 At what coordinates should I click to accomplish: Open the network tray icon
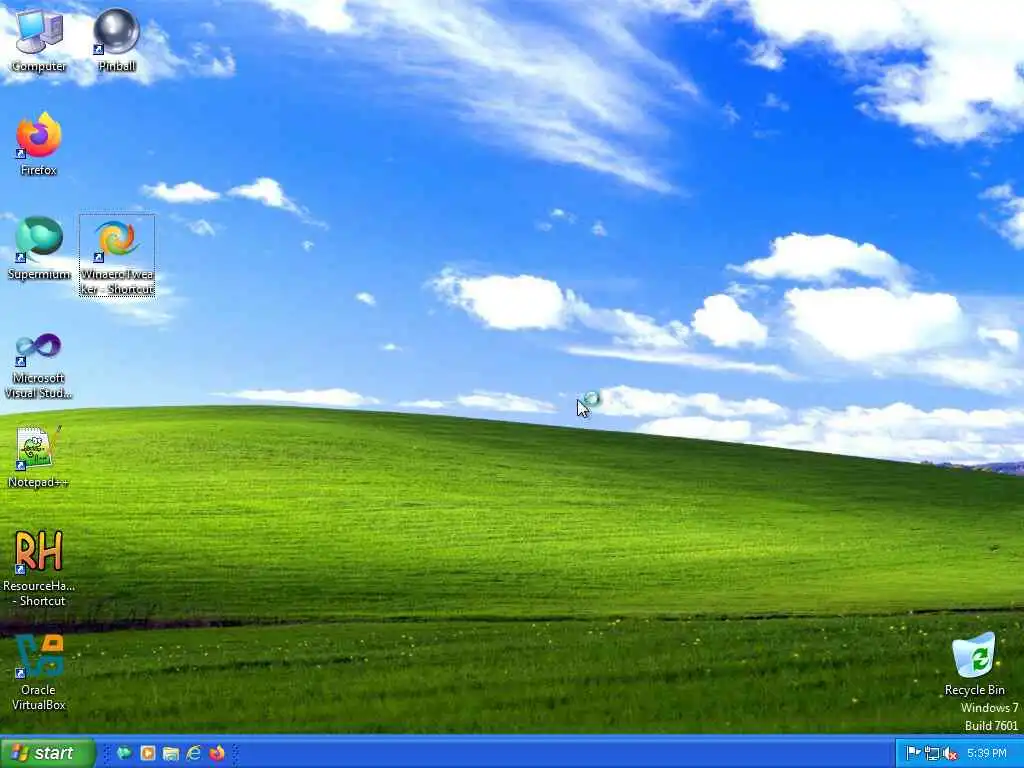pyautogui.click(x=932, y=754)
